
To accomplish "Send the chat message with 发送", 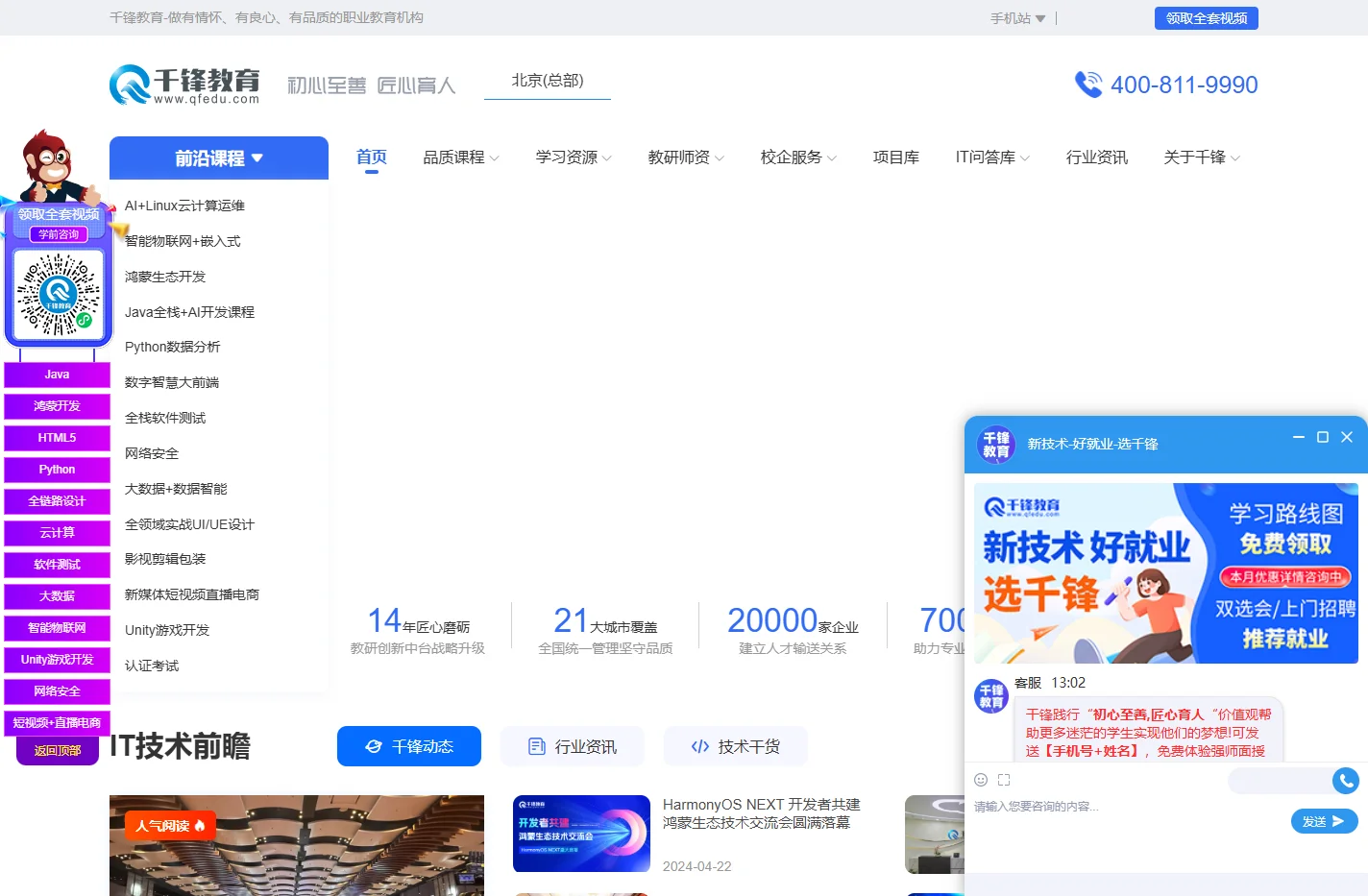I will pos(1325,821).
